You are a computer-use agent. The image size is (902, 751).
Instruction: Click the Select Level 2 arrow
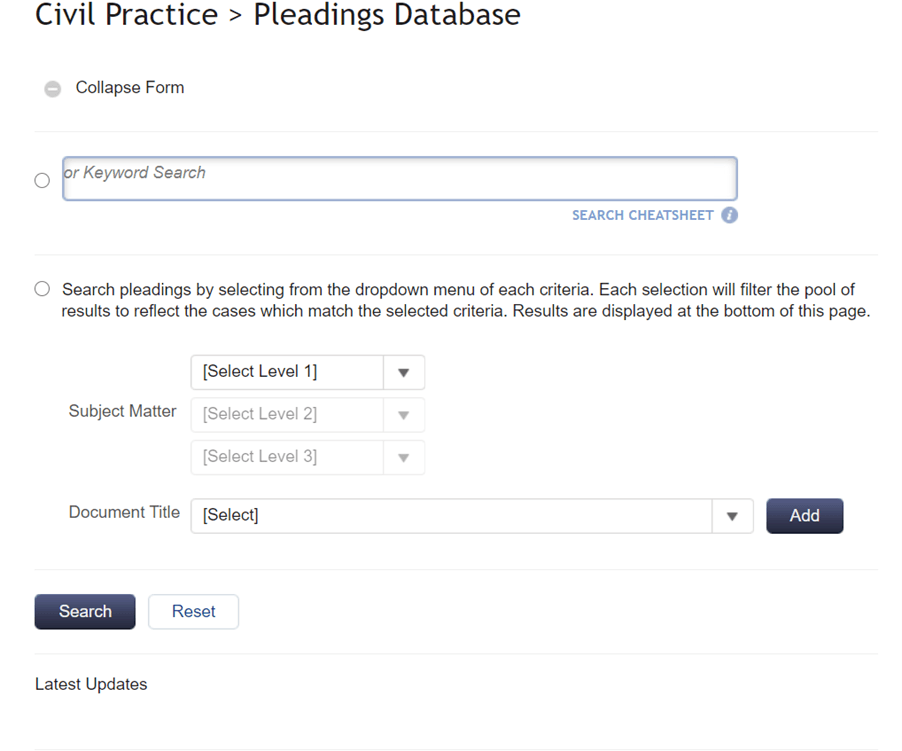[404, 415]
